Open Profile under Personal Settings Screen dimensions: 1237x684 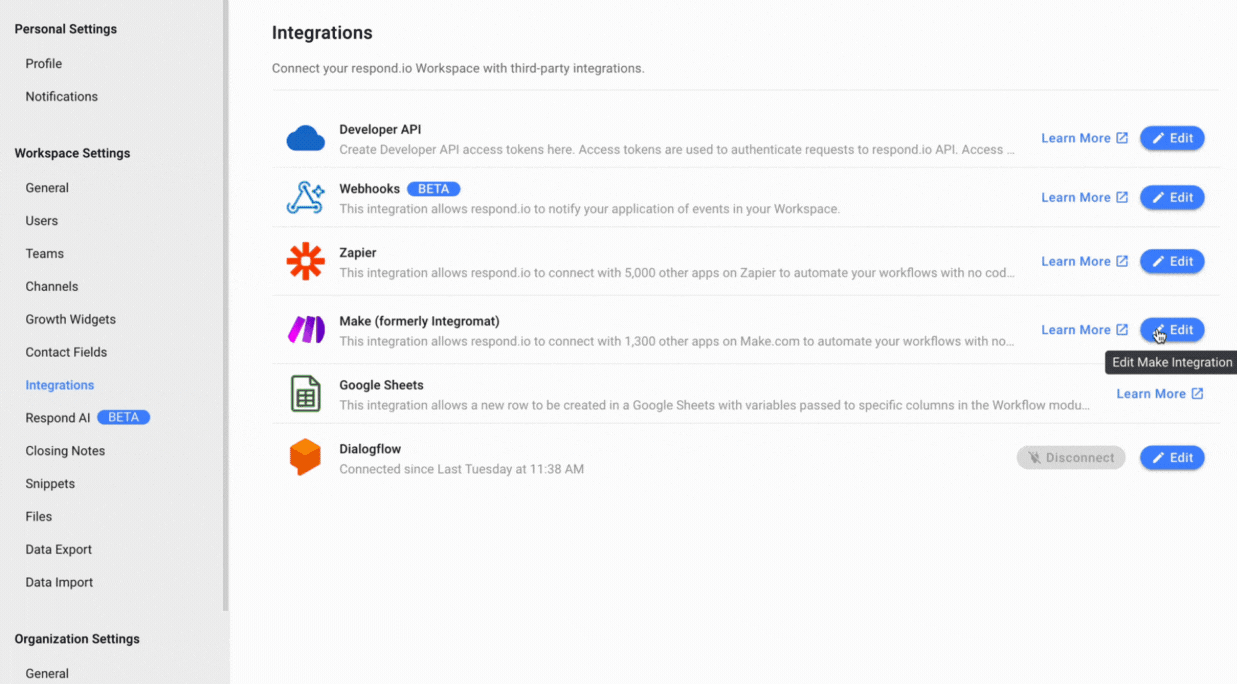tap(44, 63)
